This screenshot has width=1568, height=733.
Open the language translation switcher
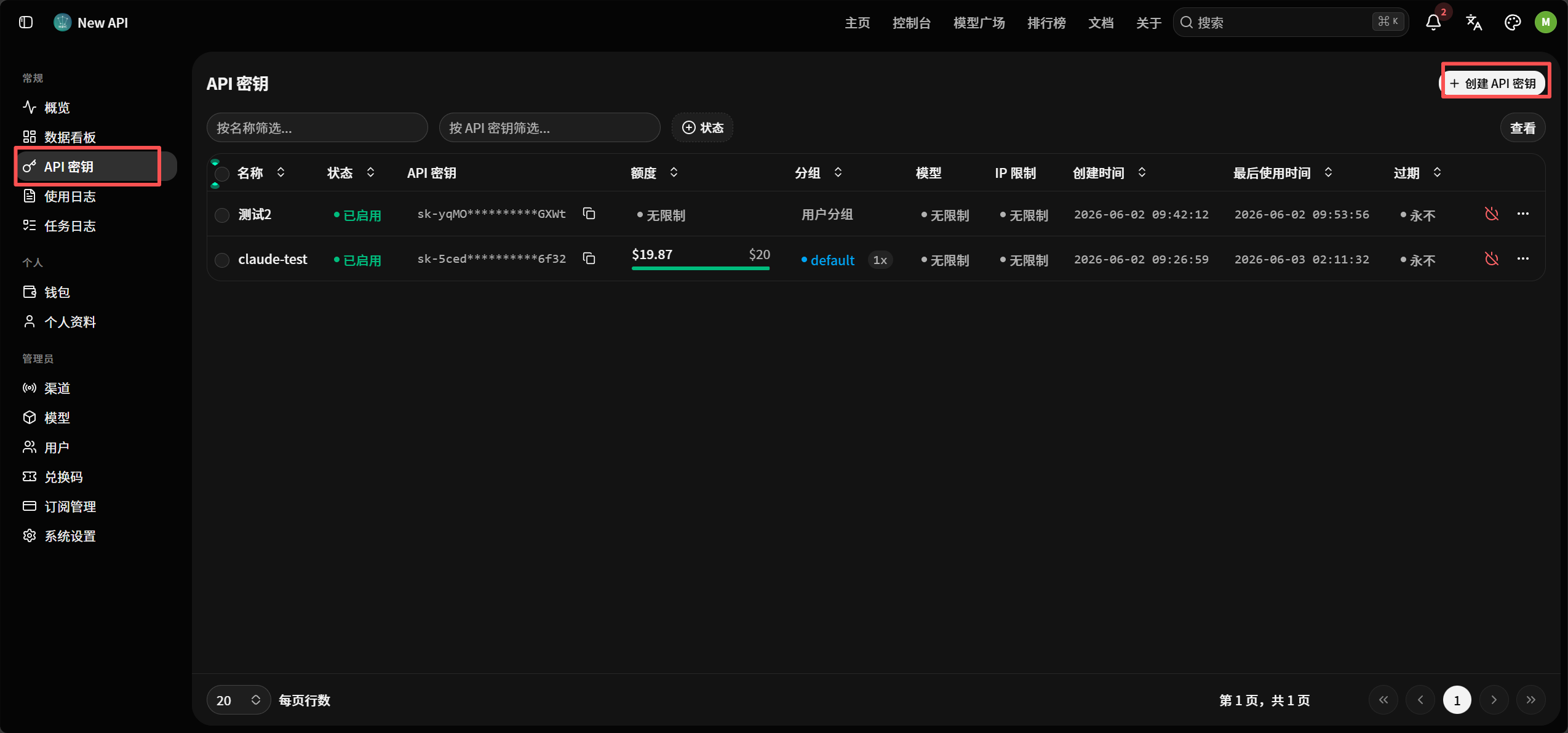pos(1474,23)
